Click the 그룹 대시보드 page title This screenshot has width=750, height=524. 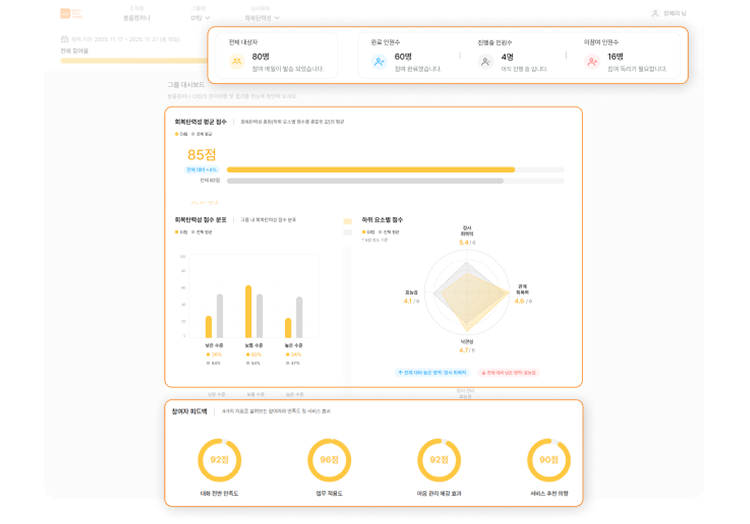[186, 85]
